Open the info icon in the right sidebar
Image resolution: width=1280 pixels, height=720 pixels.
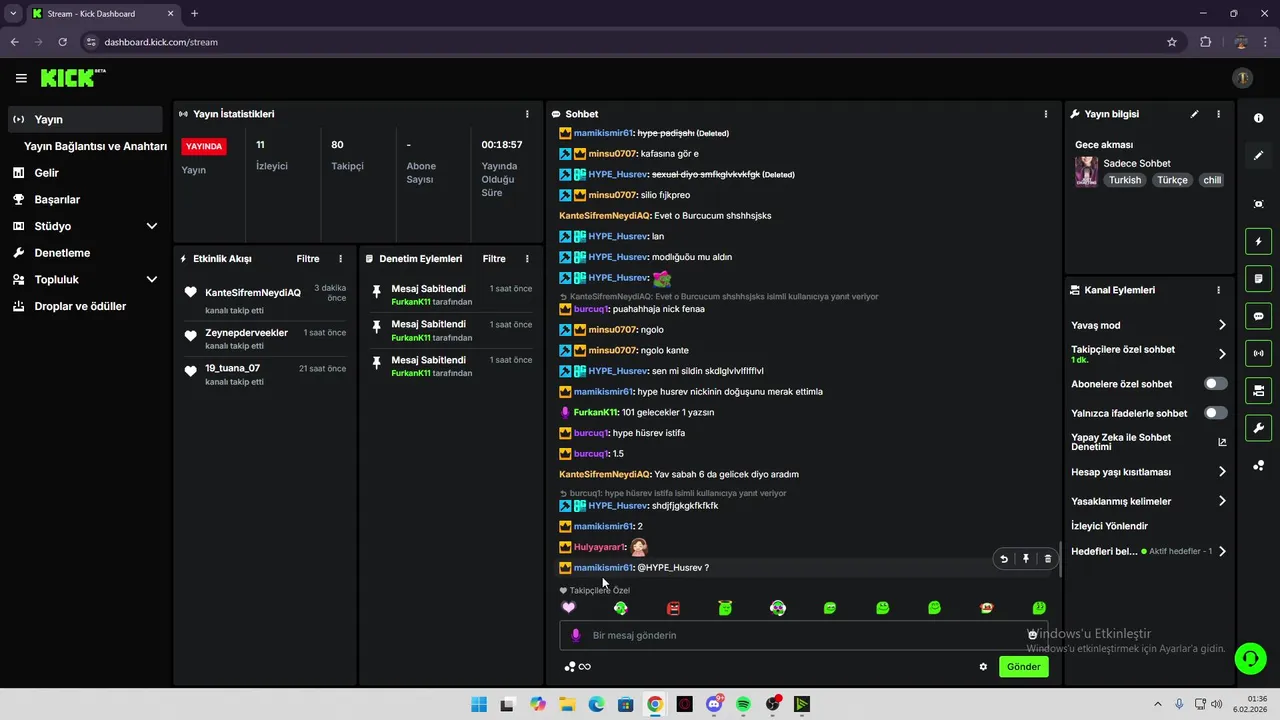(x=1258, y=118)
